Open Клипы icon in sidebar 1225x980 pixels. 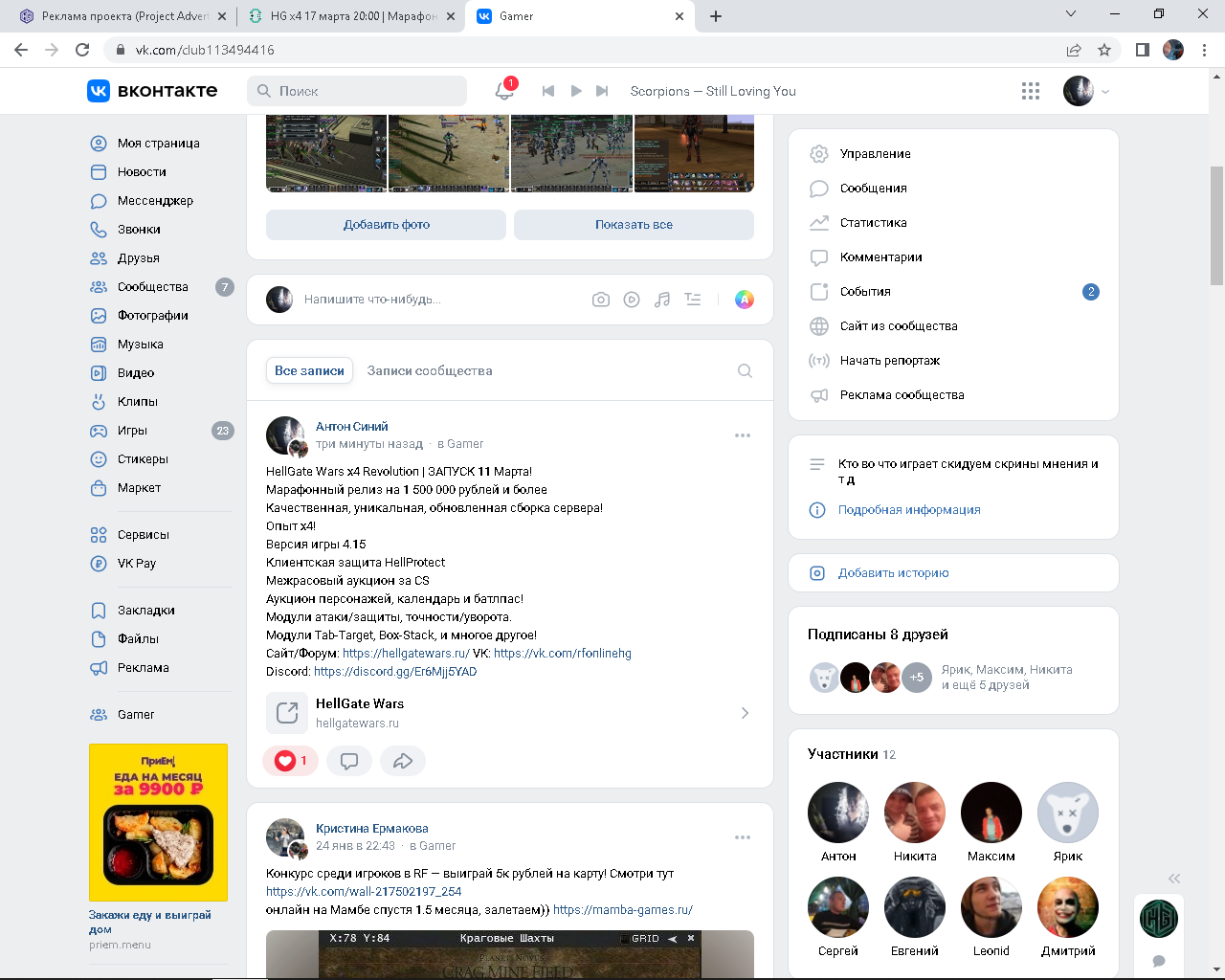pyautogui.click(x=99, y=402)
